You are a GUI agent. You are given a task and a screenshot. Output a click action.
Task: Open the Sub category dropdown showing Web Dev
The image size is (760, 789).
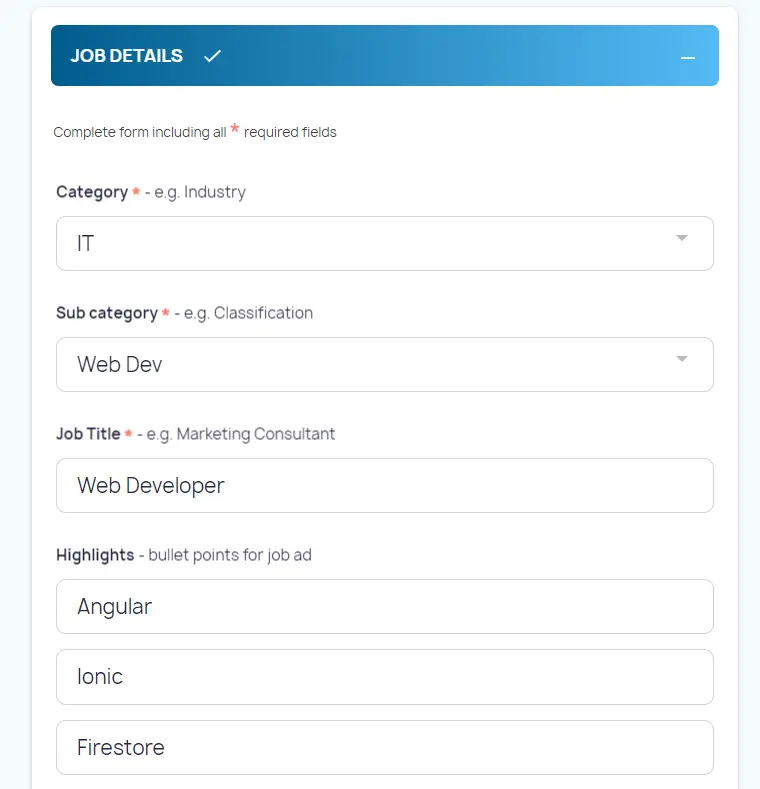tap(384, 364)
